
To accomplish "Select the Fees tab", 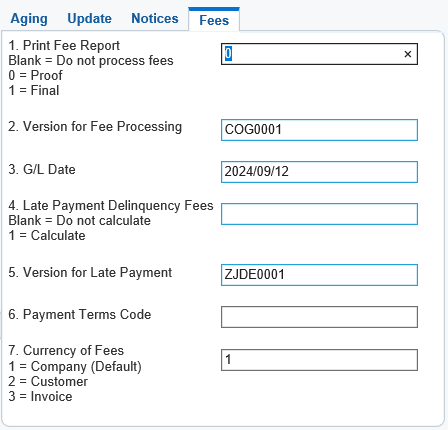I will point(214,20).
